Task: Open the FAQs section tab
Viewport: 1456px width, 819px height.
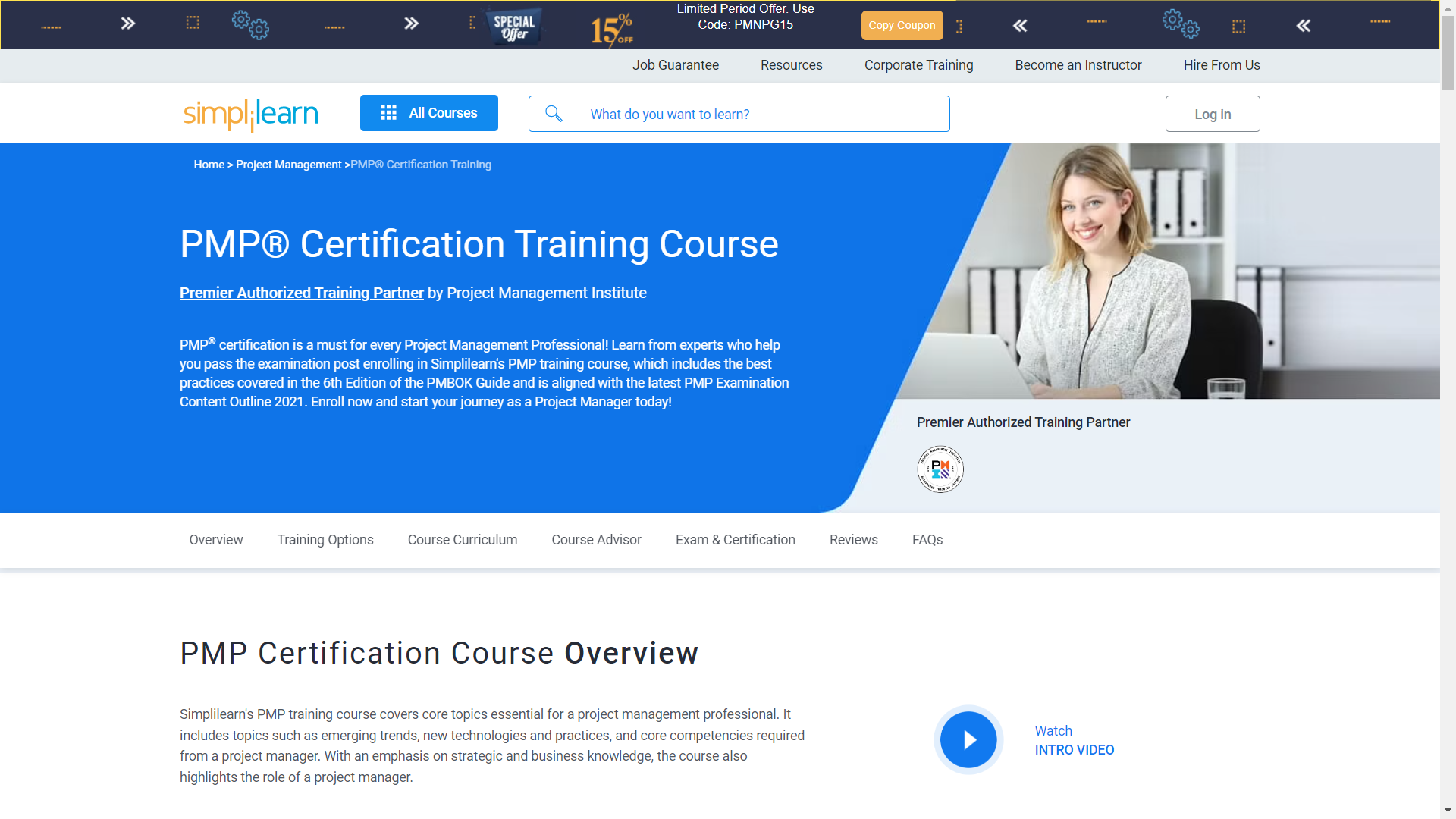Action: 927,540
